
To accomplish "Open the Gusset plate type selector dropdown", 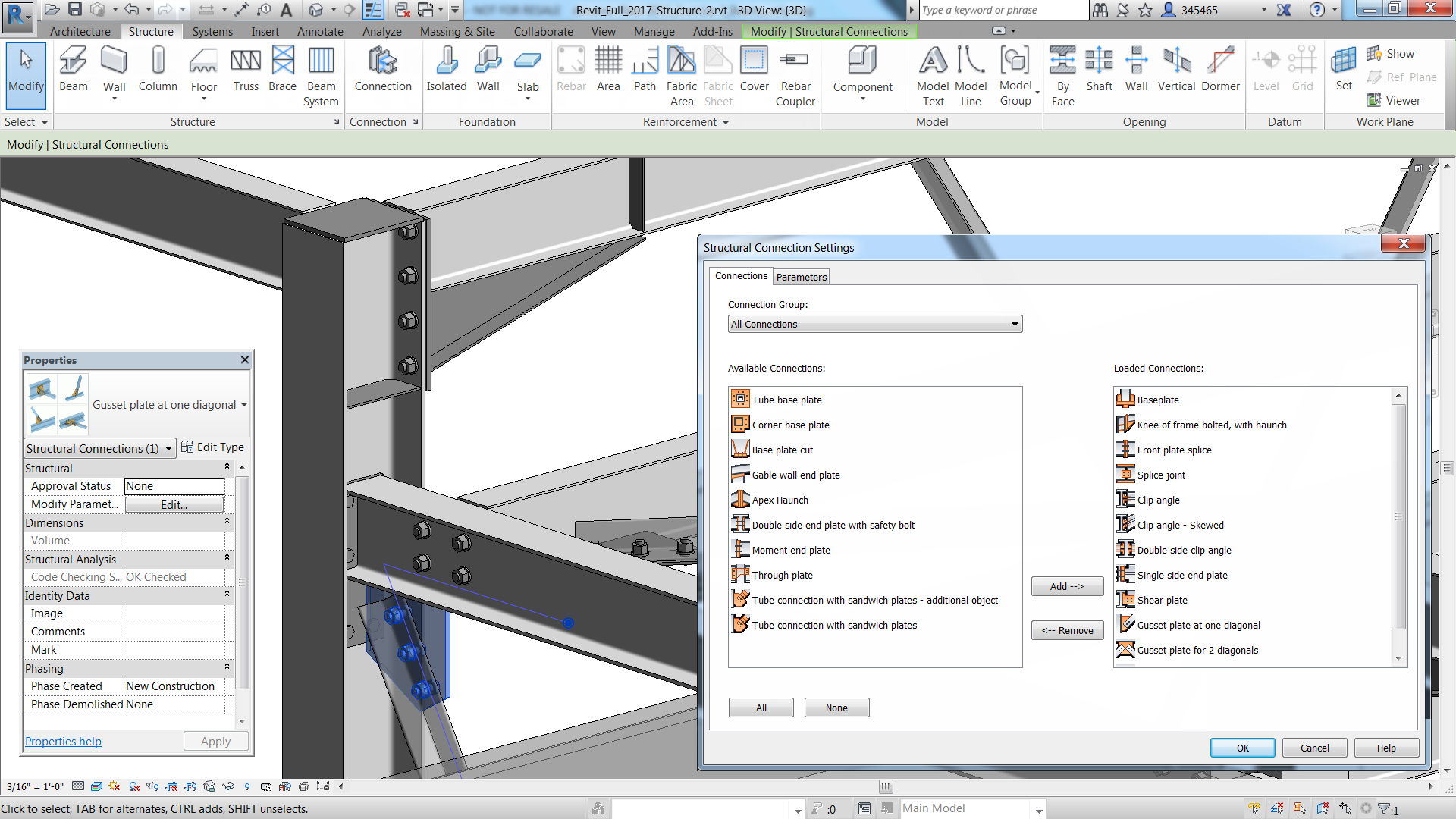I will pyautogui.click(x=244, y=405).
